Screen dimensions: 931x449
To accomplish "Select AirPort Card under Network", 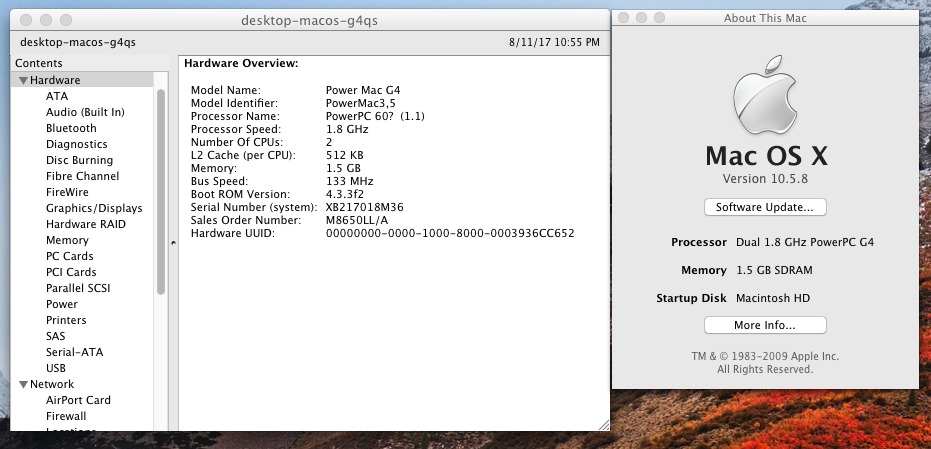I will 78,401.
